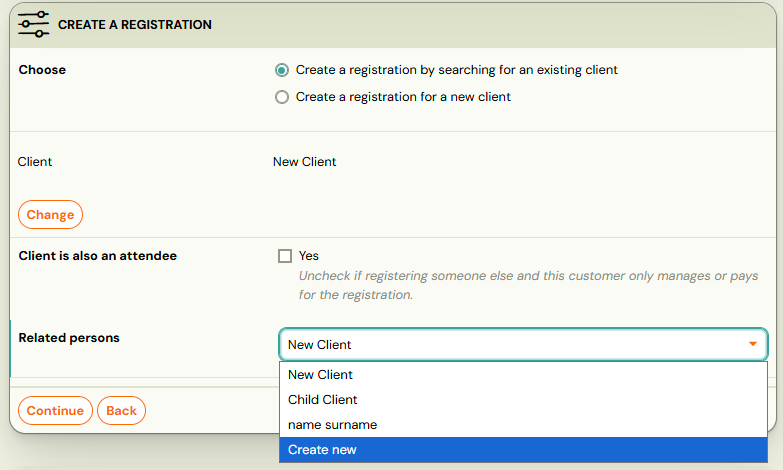Click the Continue button
Viewport: 783px width, 470px height.
pos(55,411)
